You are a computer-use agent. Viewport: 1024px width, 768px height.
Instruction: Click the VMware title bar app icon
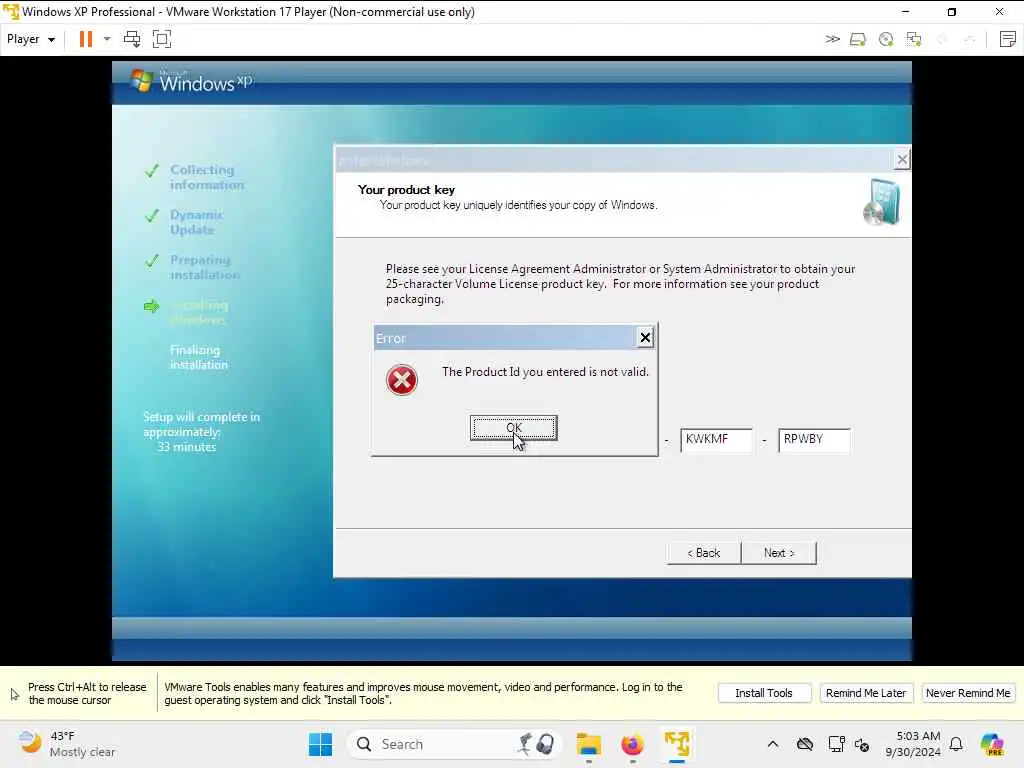(x=10, y=12)
